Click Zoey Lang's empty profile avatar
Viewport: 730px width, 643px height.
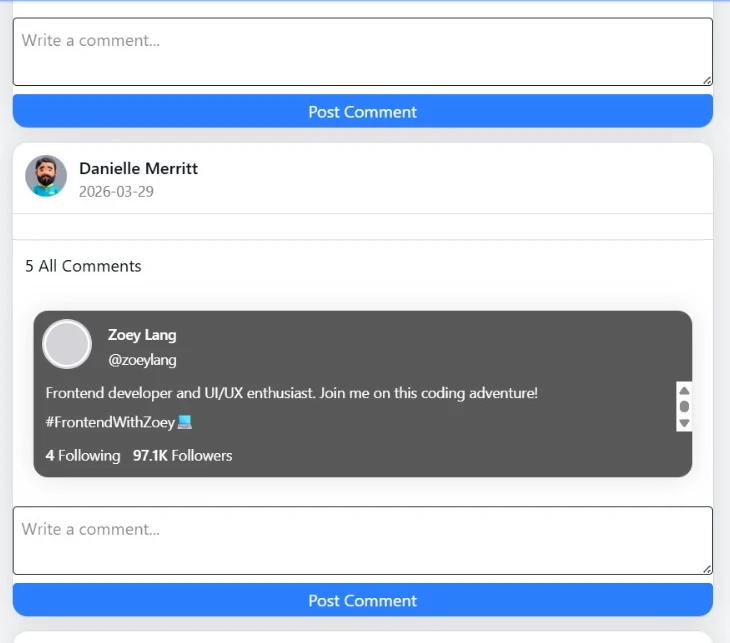click(67, 345)
